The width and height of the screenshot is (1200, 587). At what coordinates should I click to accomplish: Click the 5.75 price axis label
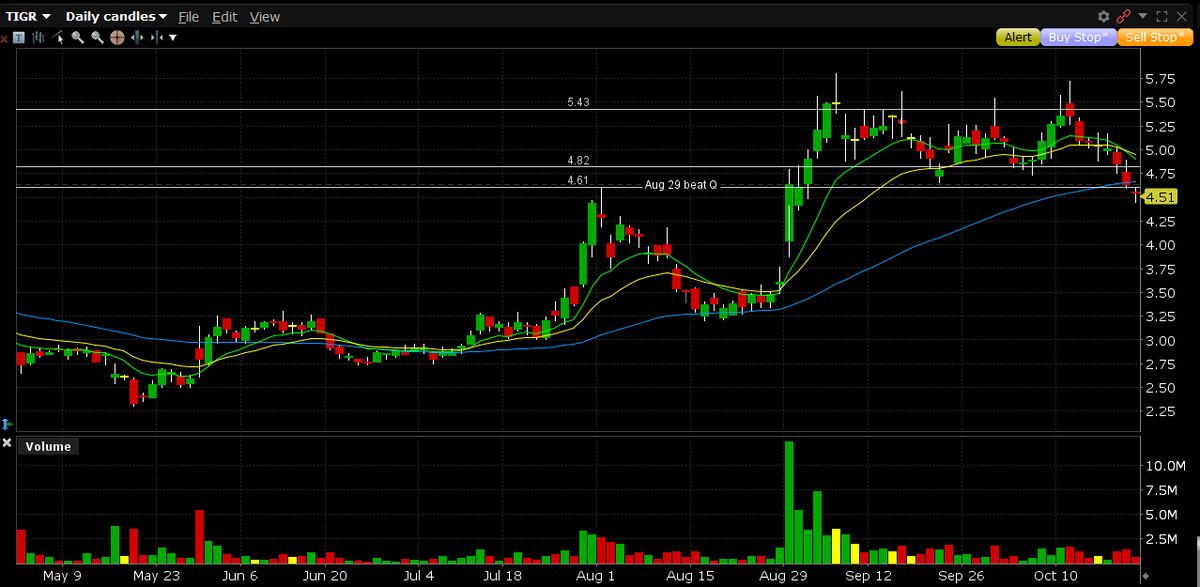coord(1160,78)
